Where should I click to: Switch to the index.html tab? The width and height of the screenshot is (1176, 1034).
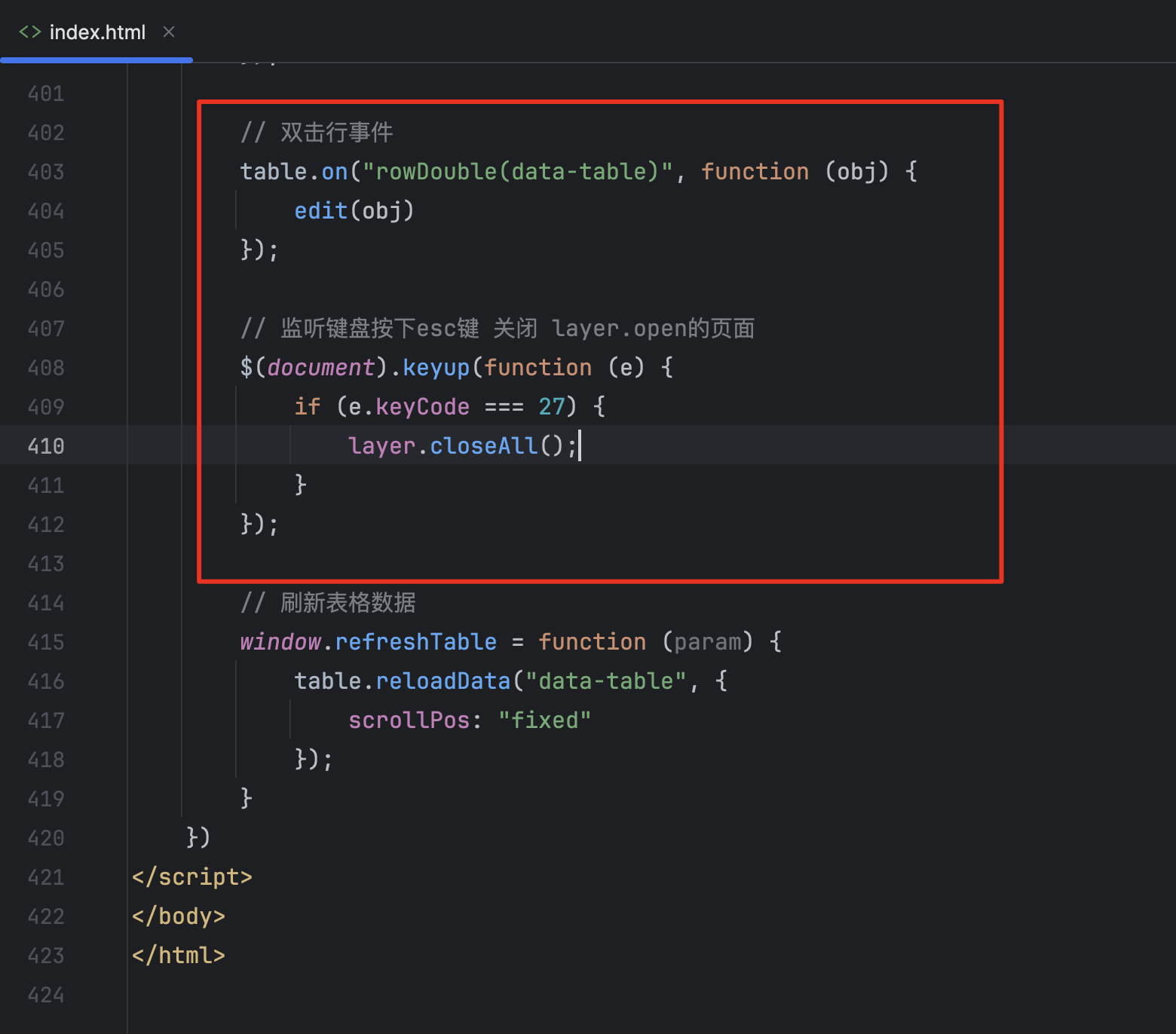click(x=96, y=32)
